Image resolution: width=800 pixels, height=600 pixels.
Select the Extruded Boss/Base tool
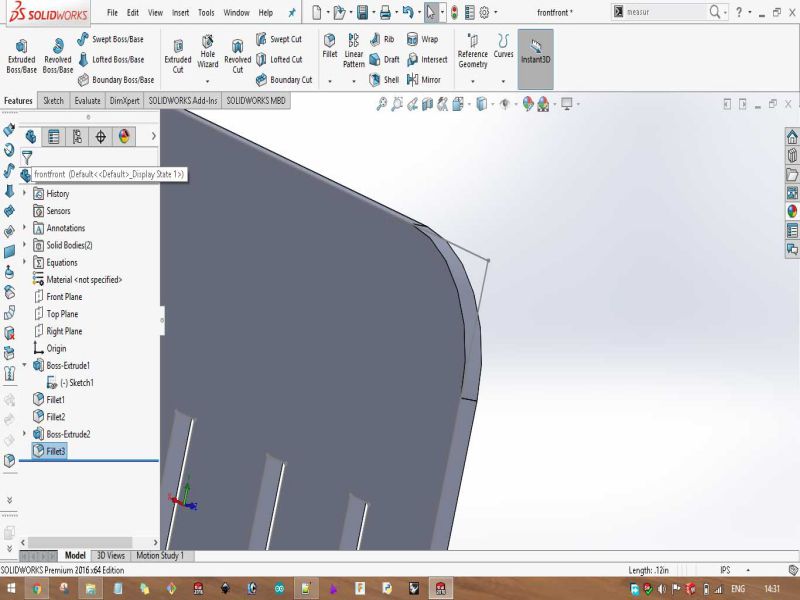tap(21, 56)
